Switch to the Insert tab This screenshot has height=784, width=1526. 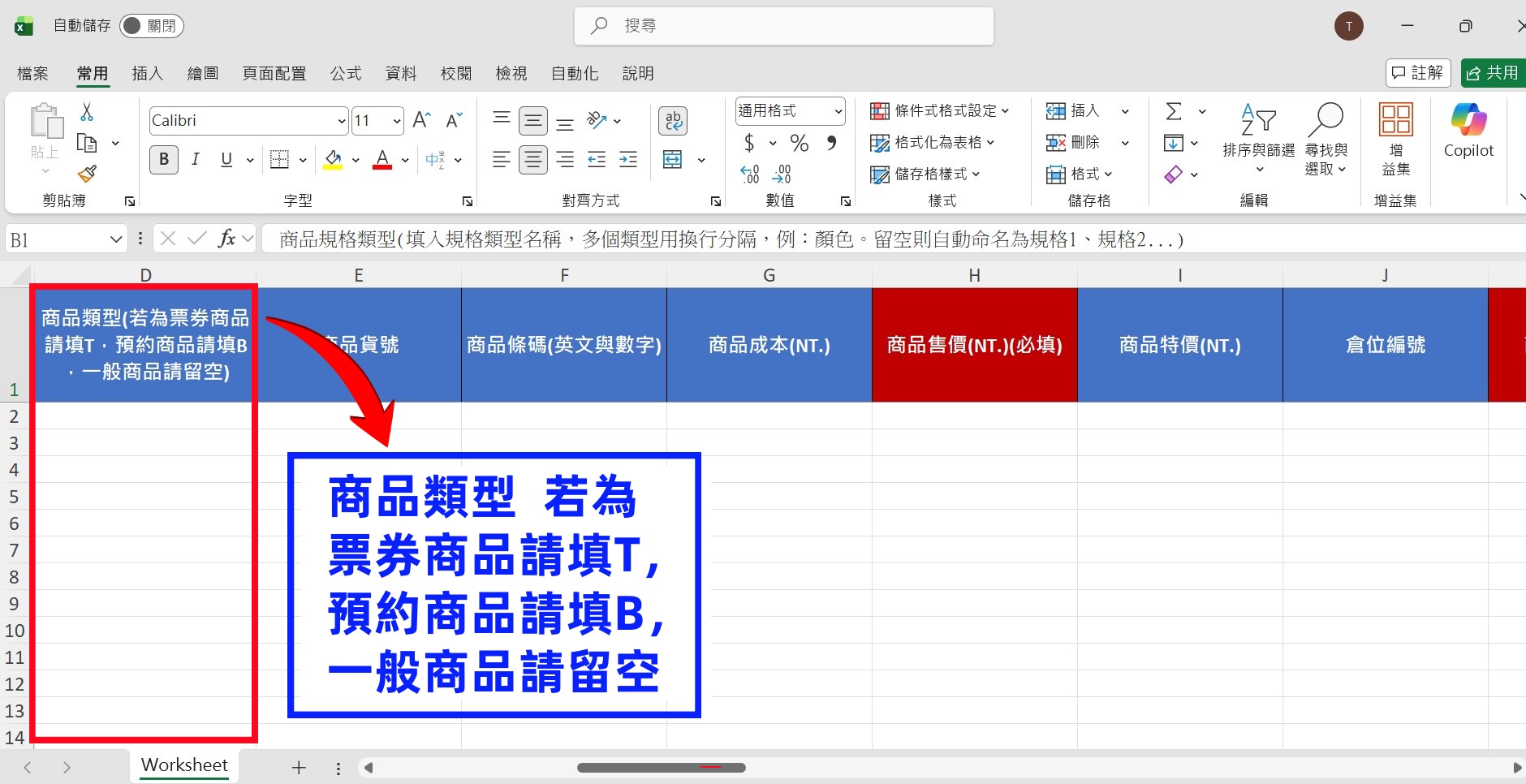coord(148,73)
